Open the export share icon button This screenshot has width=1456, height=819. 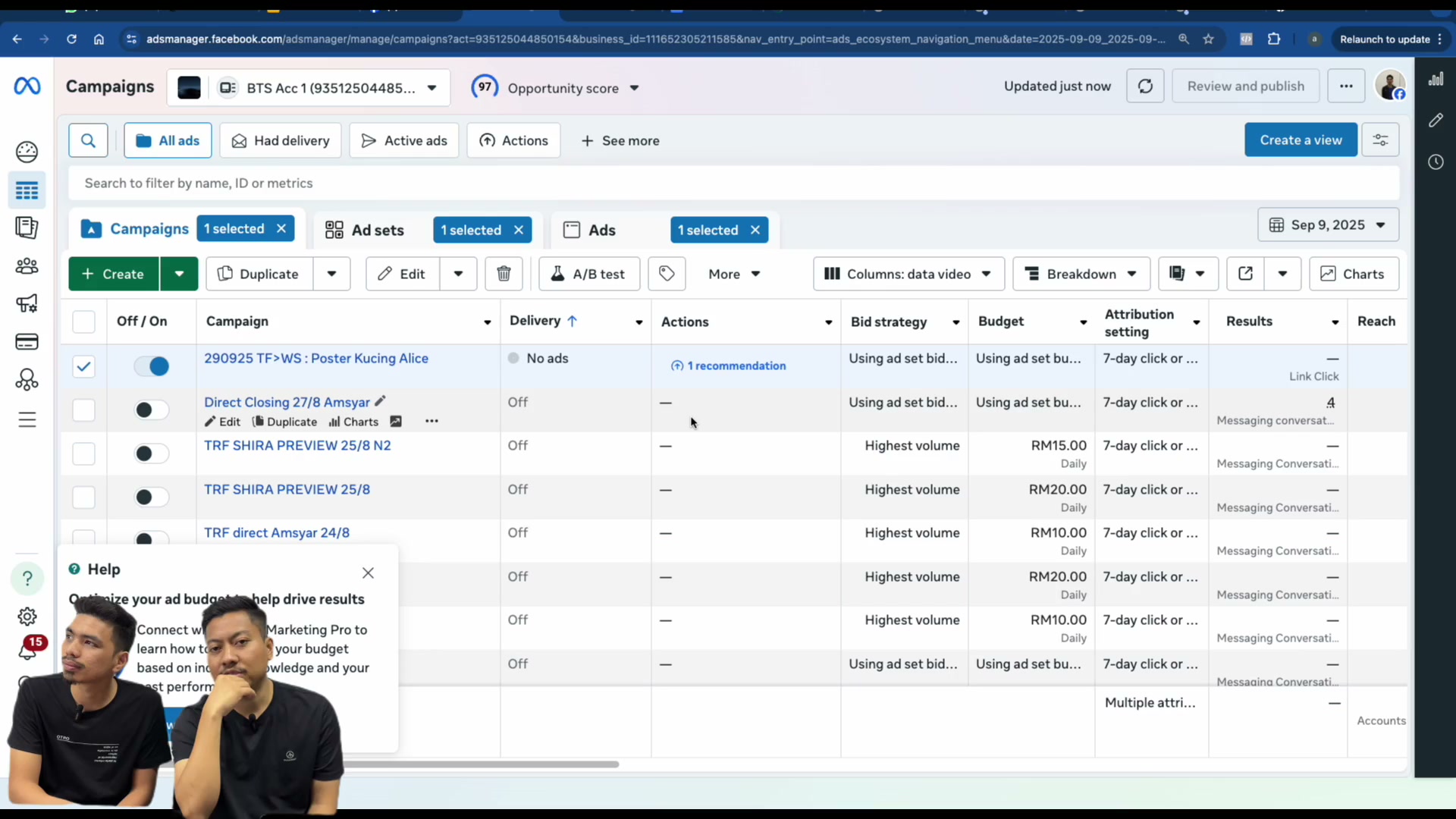[x=1245, y=274]
